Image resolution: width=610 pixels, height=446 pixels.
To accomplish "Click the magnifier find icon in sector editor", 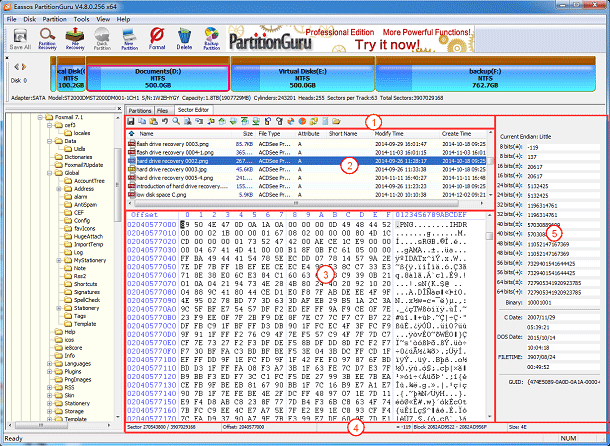I will (x=176, y=121).
